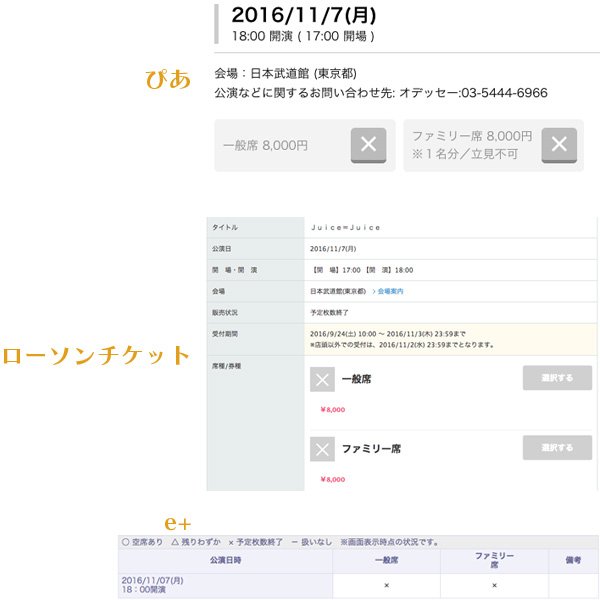Click the X icon beside ファミリー席 8,000円 in Pia

coord(559,145)
